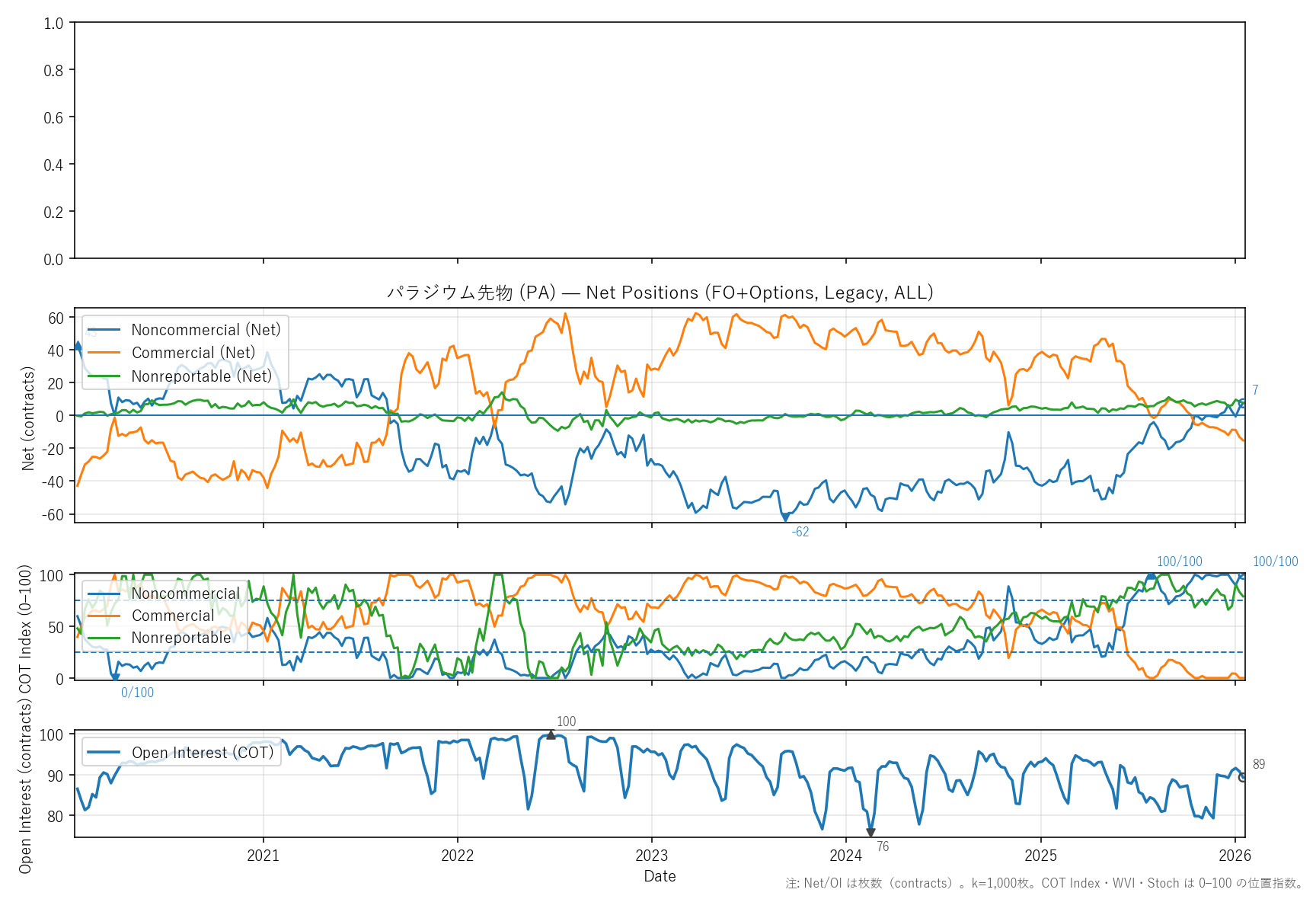Click the green line swatch for Nonreportable (Net)

(x=104, y=376)
